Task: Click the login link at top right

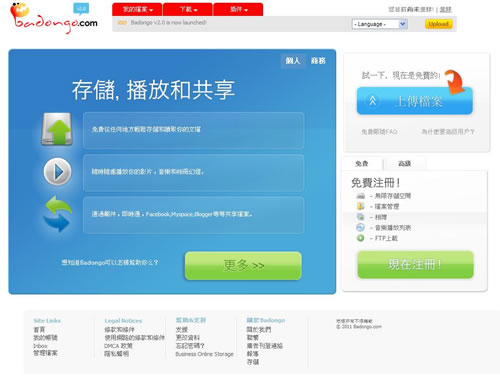Action: pyautogui.click(x=445, y=9)
